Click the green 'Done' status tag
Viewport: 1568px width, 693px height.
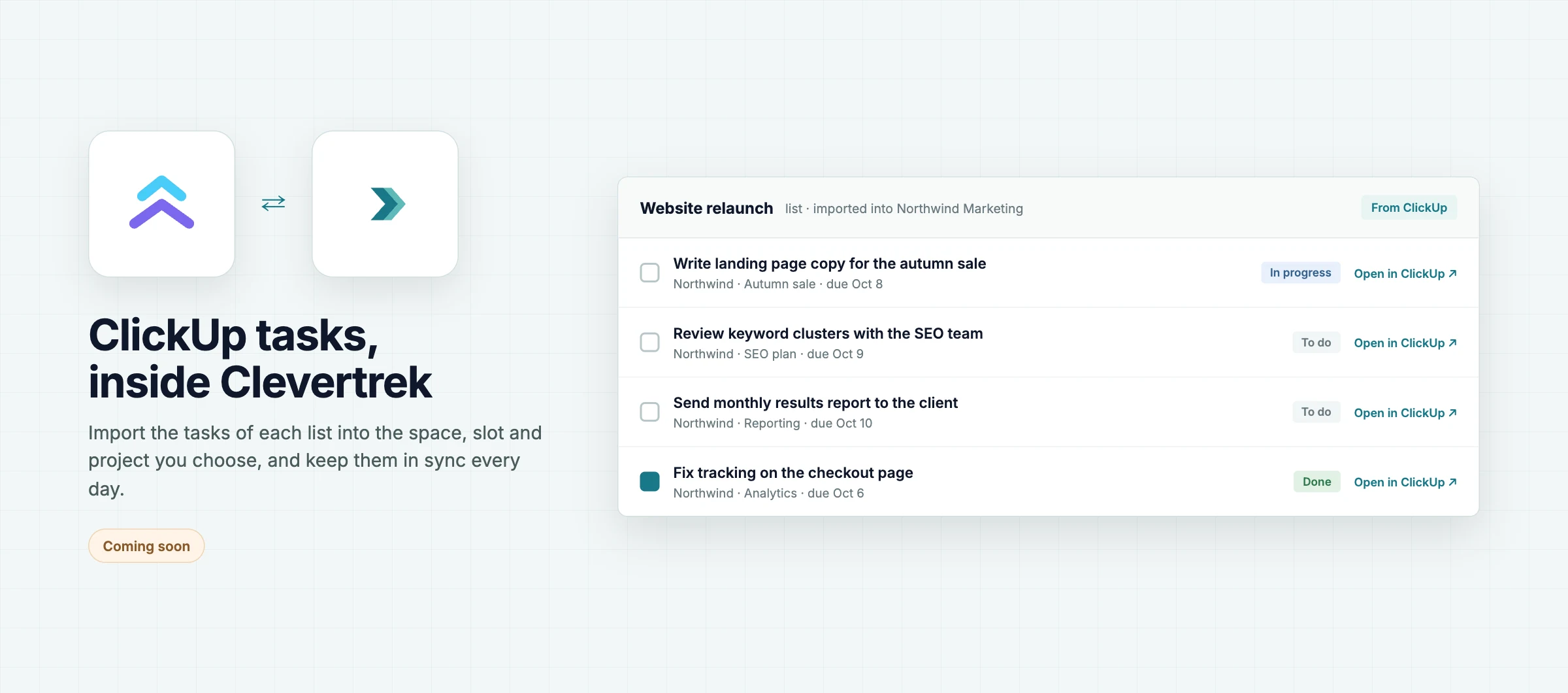click(1316, 482)
